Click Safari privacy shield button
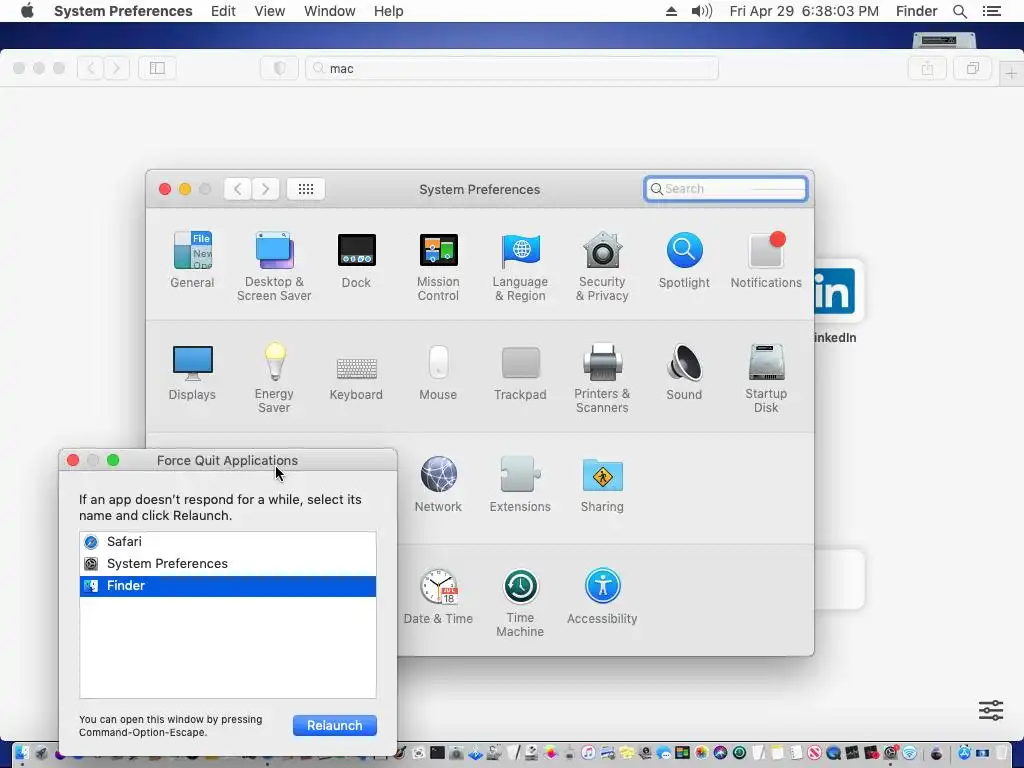 [x=280, y=68]
